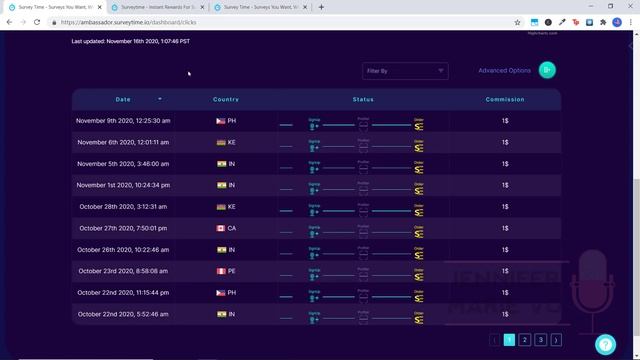The image size is (640, 360).
Task: Reload the page in browser toolbar
Action: (x=37, y=22)
